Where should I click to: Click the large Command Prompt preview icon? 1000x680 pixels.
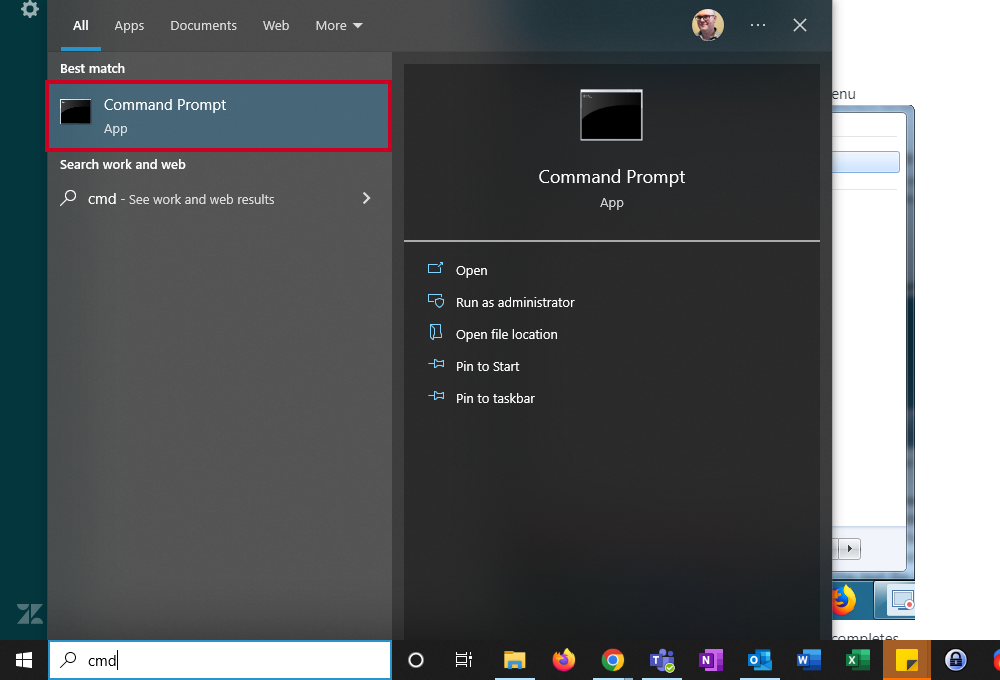pyautogui.click(x=611, y=115)
